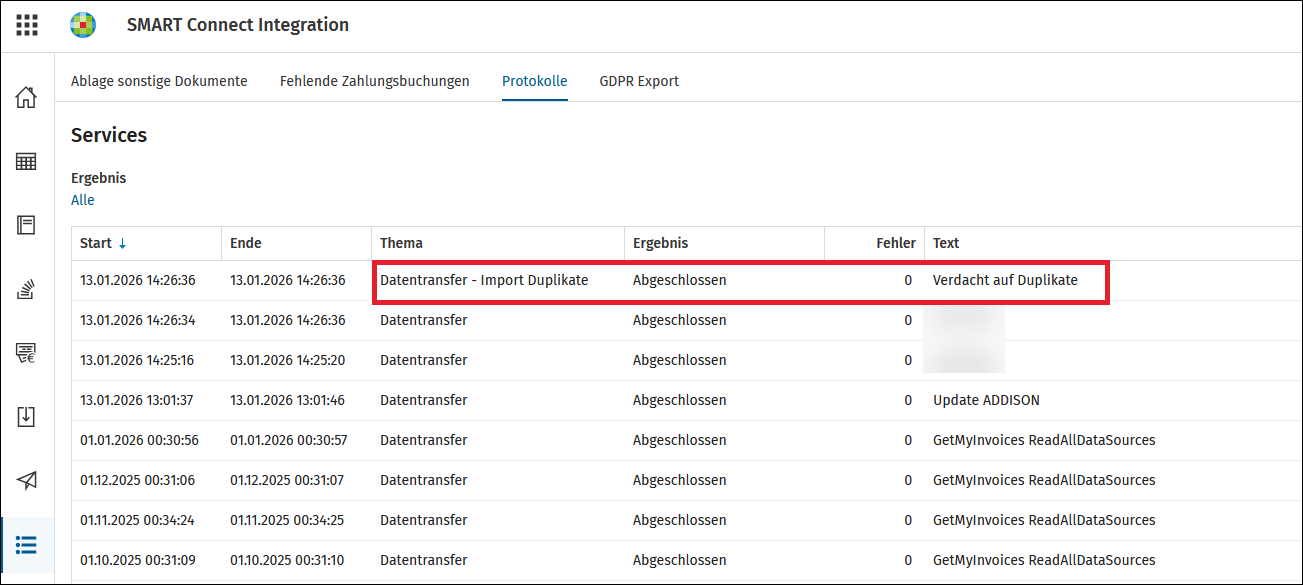Image resolution: width=1303 pixels, height=585 pixels.
Task: Select start time 13.01.2026 14:25:16
Action: [138, 361]
